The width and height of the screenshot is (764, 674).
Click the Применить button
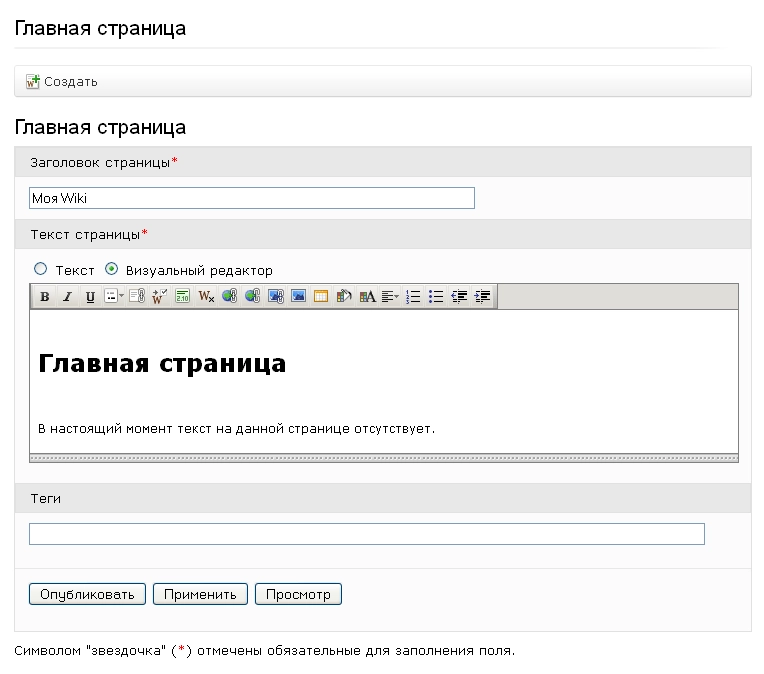[200, 594]
